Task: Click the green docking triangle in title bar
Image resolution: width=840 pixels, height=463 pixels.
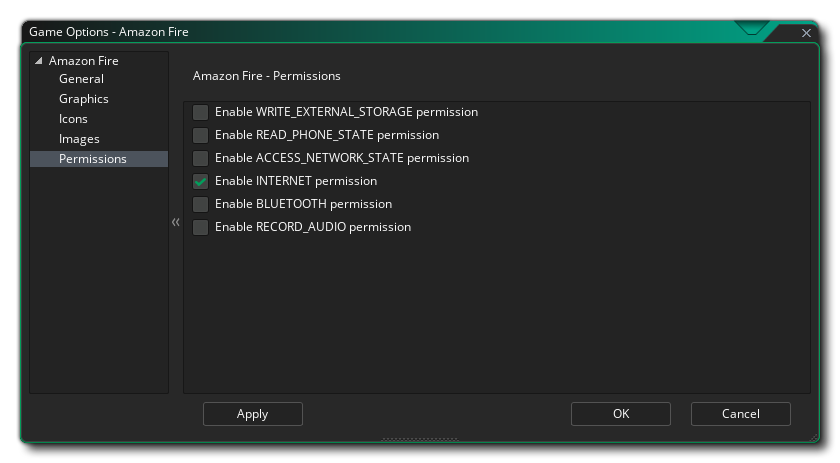Action: 752,28
